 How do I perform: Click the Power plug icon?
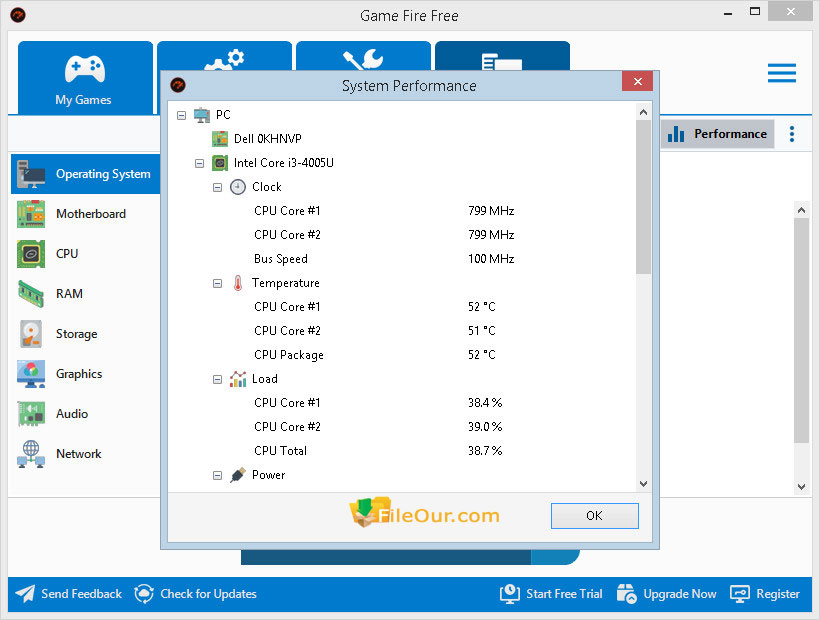(238, 475)
